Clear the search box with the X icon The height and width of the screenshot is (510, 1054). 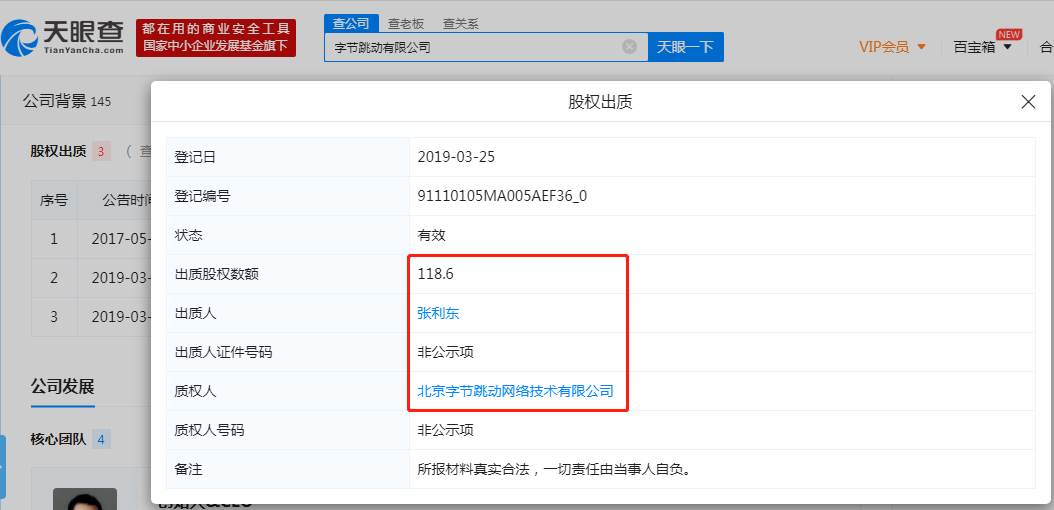(x=629, y=46)
